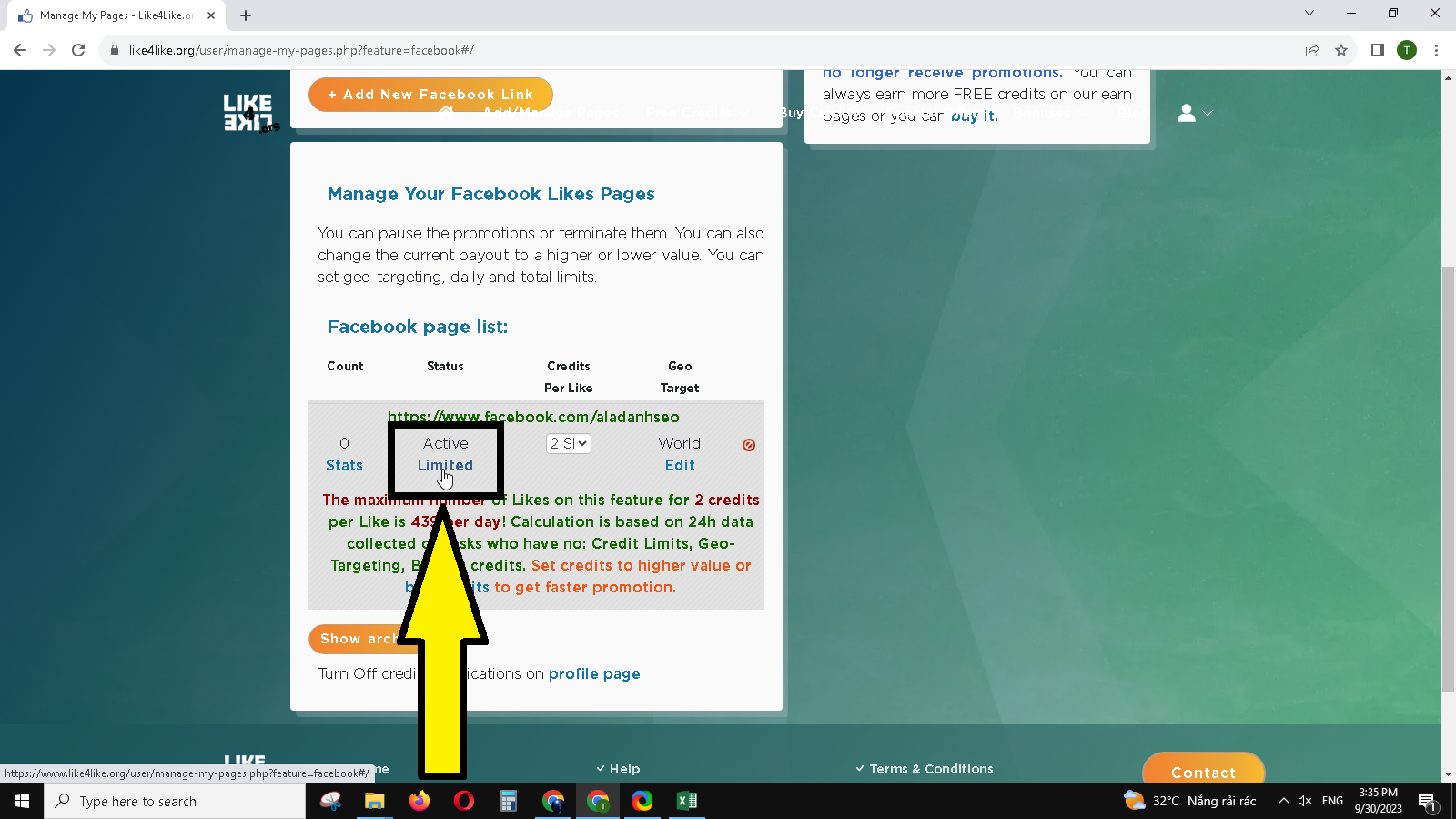
Task: Switch to the active Chrome taskbar window
Action: 598,801
